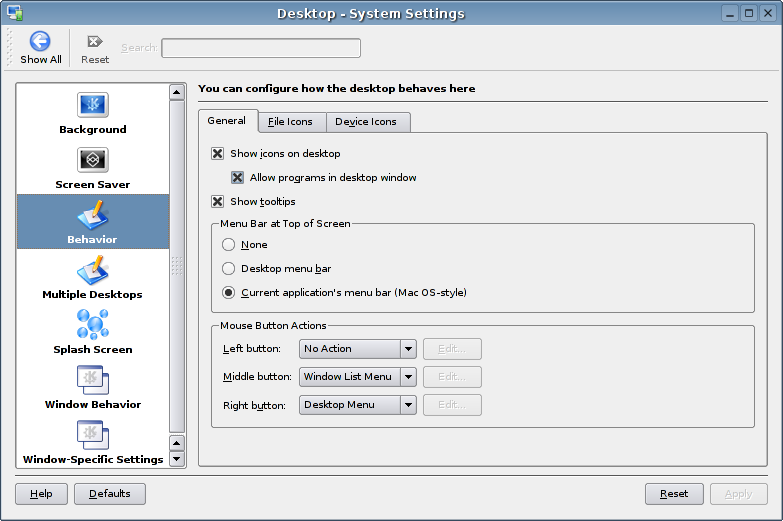Select Desktop menu bar radio option
The image size is (783, 521).
(x=228, y=268)
